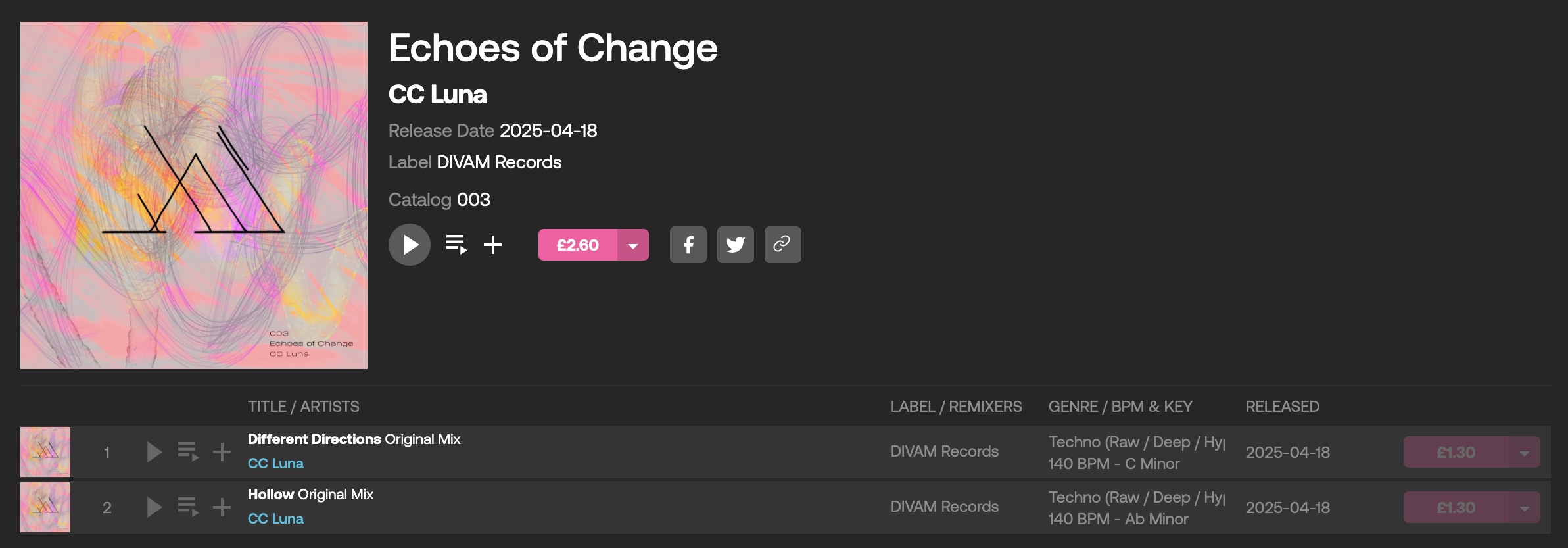Add Hollow to a playlist

coord(222,507)
